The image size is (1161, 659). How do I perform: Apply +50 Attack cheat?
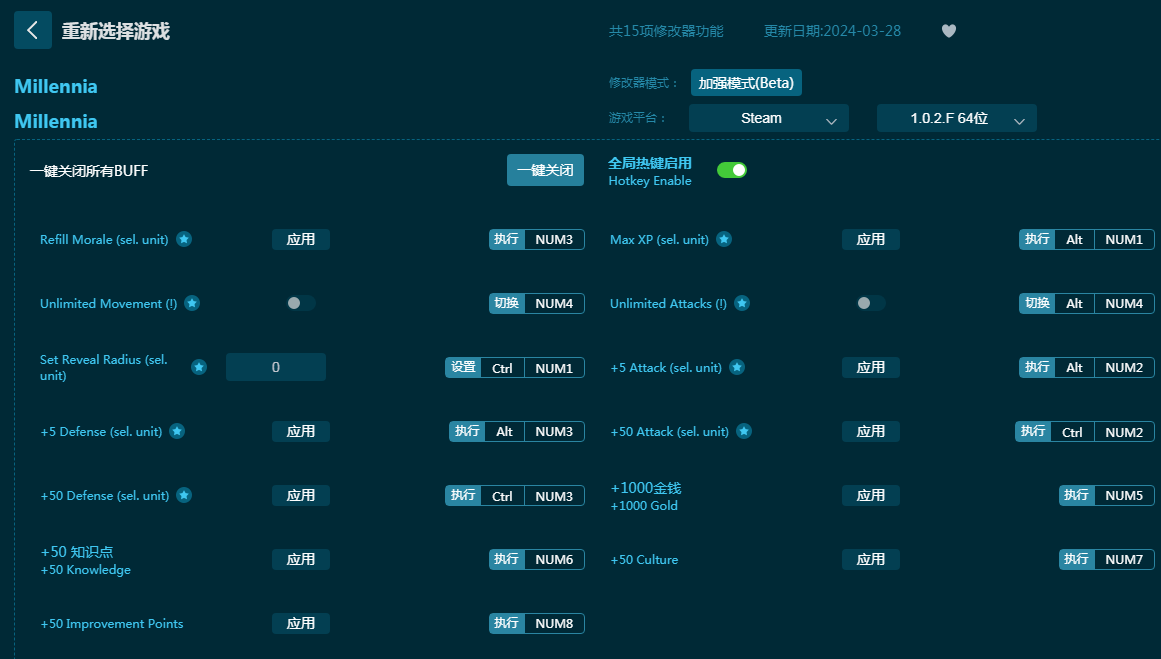871,431
